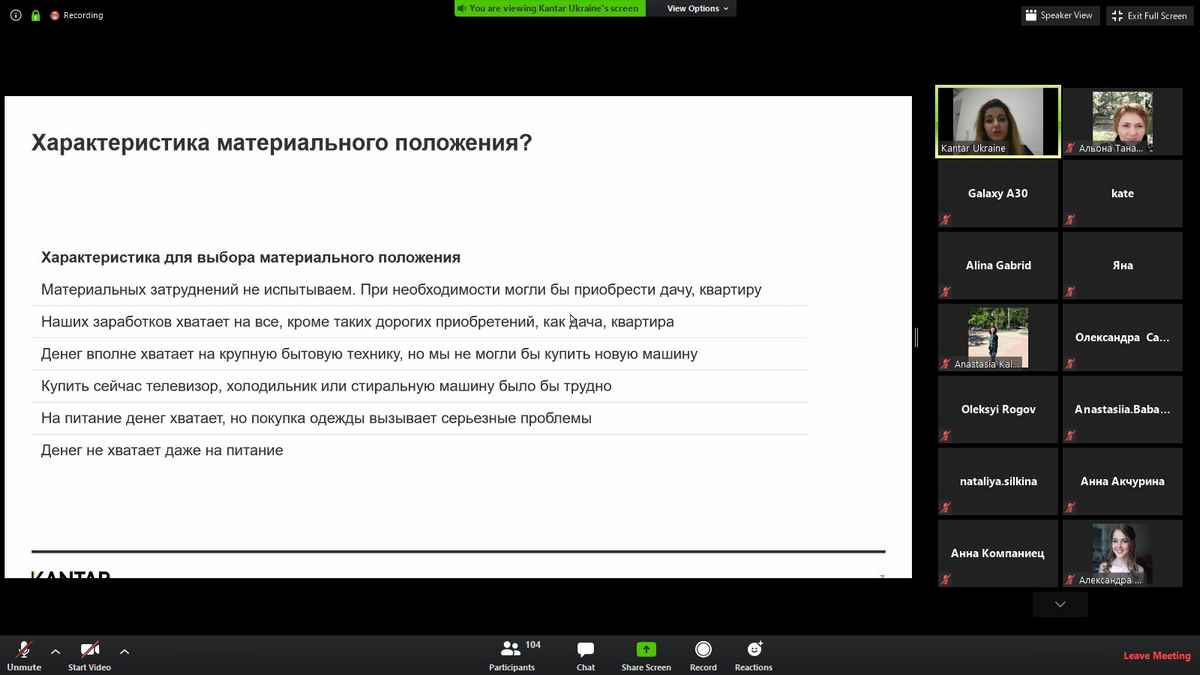Click Exit Full Screen button
The image size is (1200, 675).
(x=1149, y=16)
